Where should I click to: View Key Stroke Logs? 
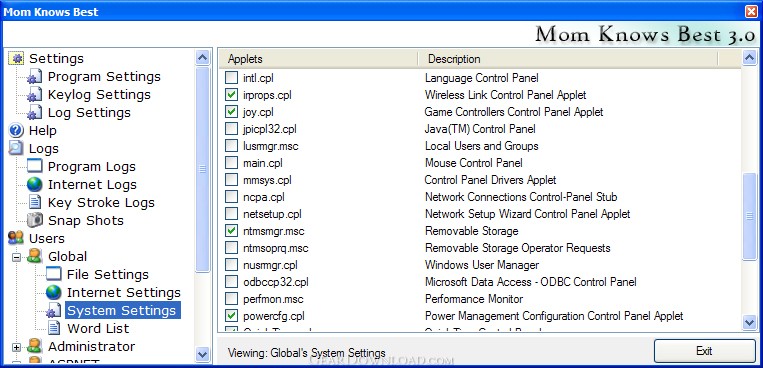click(101, 202)
